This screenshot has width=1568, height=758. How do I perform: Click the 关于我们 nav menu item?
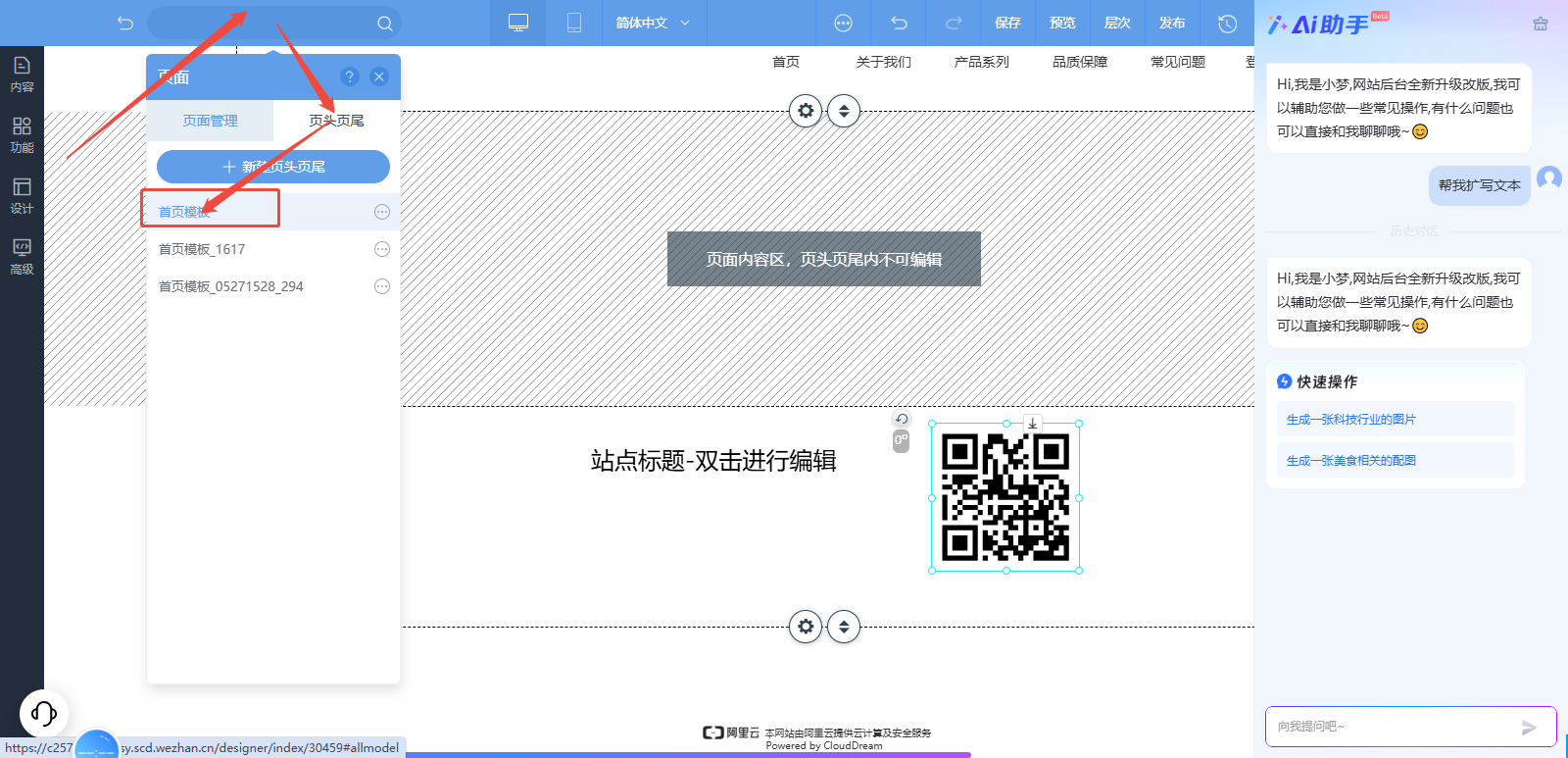click(x=884, y=62)
